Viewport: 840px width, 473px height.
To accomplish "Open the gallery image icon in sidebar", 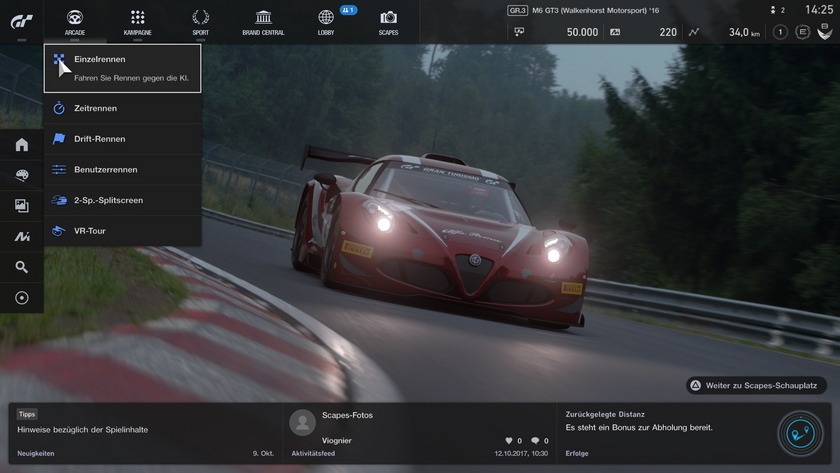I will (x=22, y=206).
